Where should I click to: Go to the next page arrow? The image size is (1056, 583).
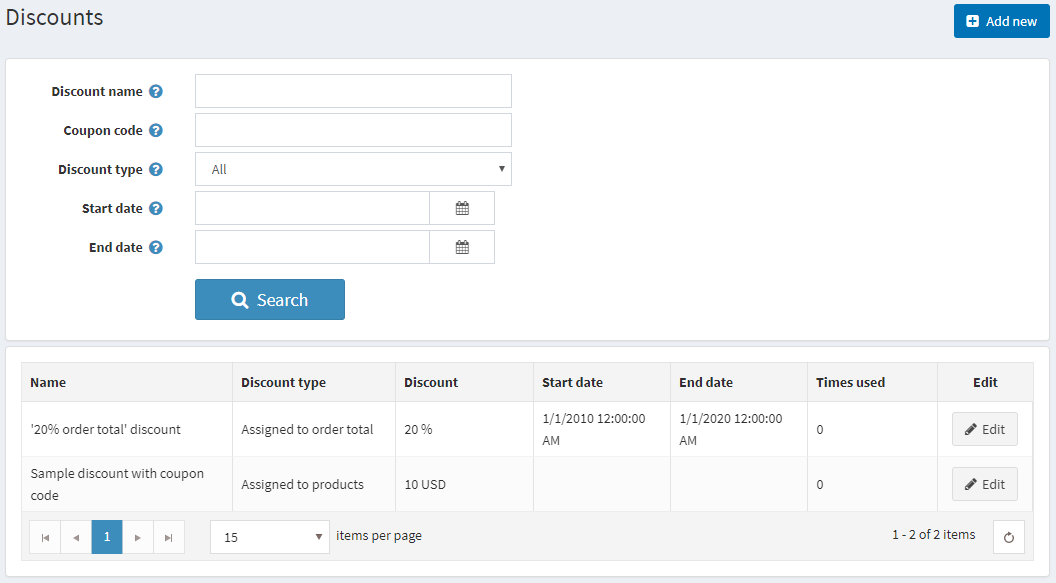[138, 537]
